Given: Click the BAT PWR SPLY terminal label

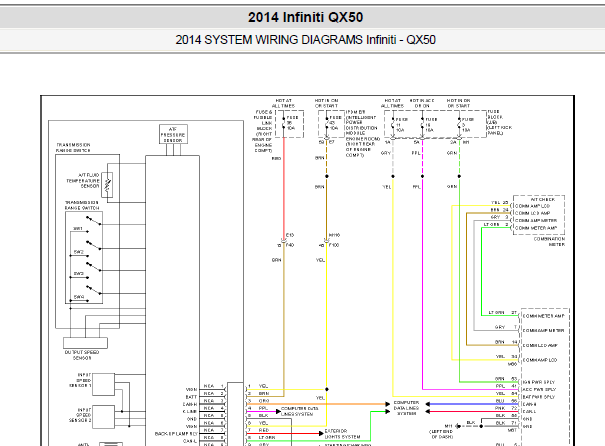Looking at the screenshot, I should tap(539, 397).
